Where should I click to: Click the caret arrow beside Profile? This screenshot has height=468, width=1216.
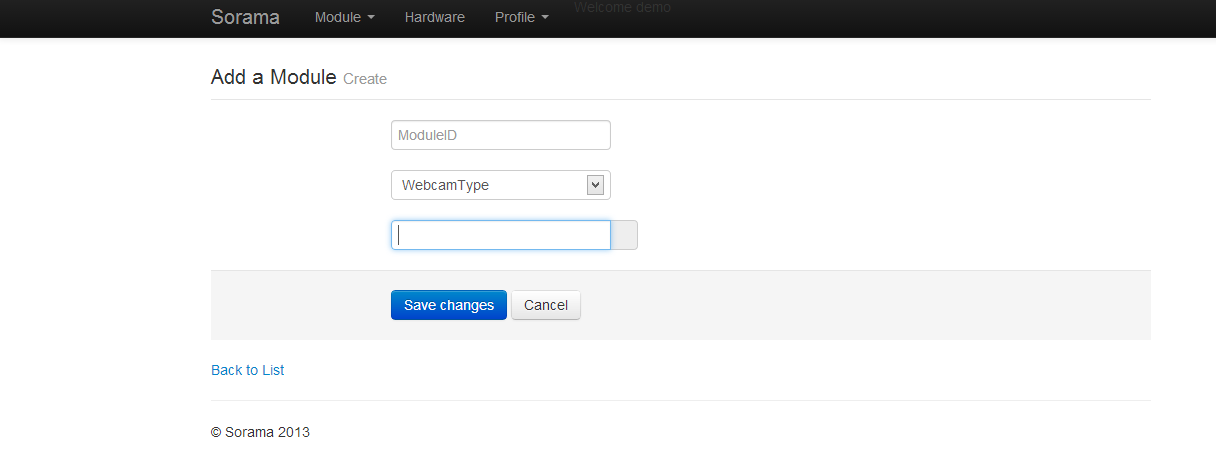[x=545, y=18]
